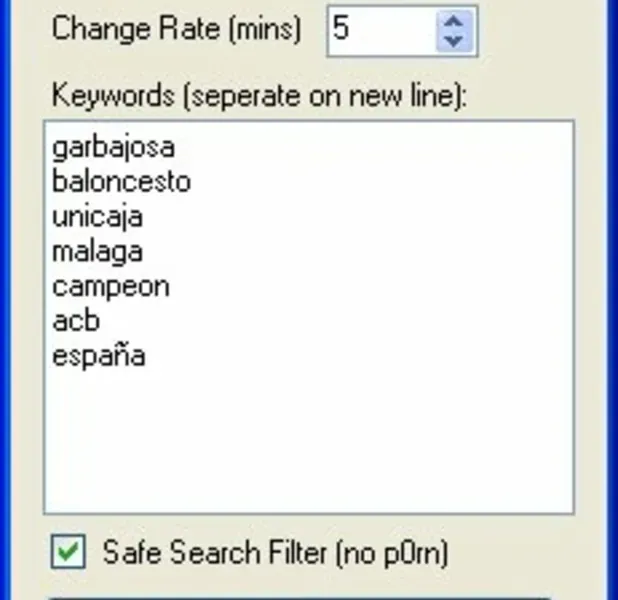Click the "campeon" keyword line
618x600 pixels.
pyautogui.click(x=110, y=286)
